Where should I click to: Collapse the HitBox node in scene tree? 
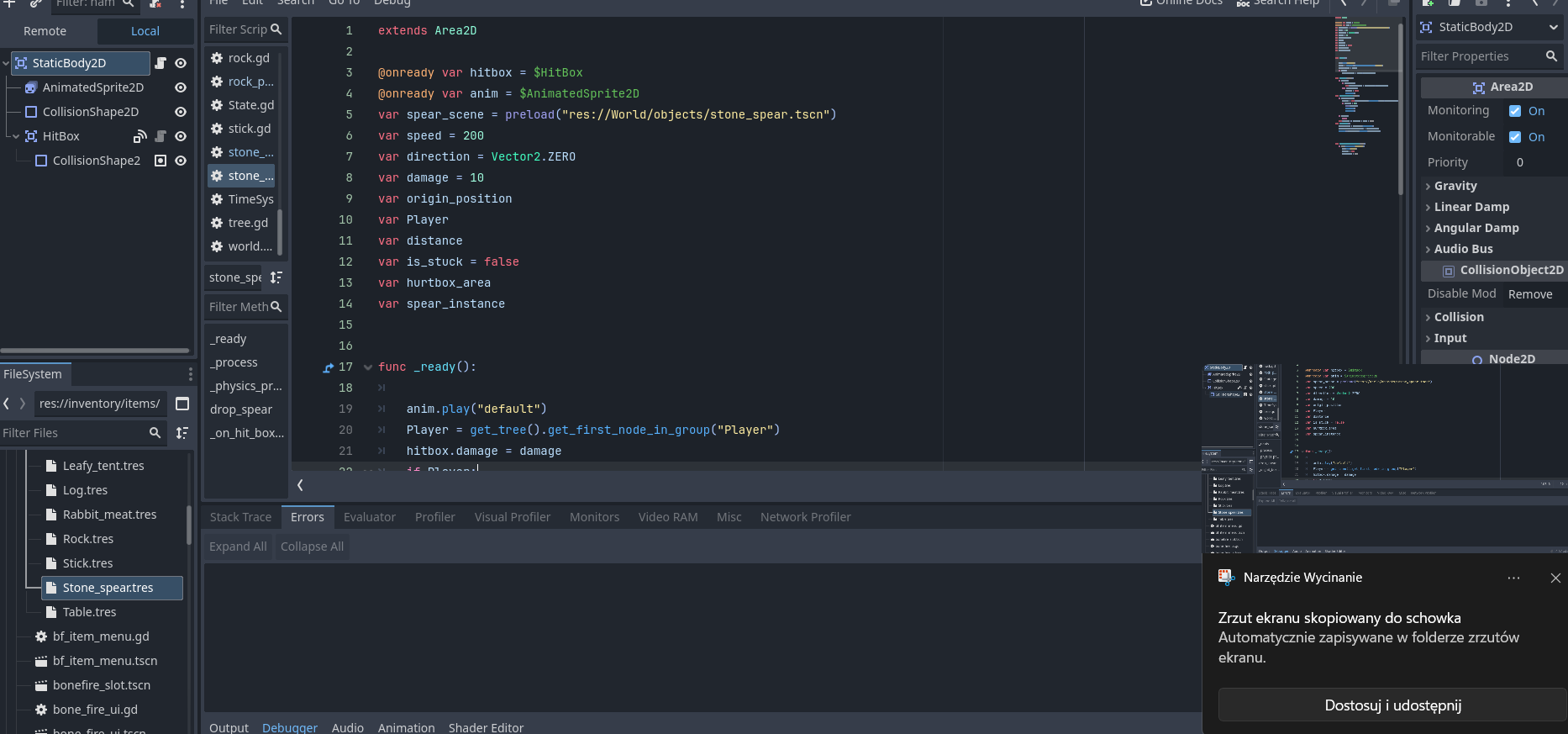click(x=16, y=136)
